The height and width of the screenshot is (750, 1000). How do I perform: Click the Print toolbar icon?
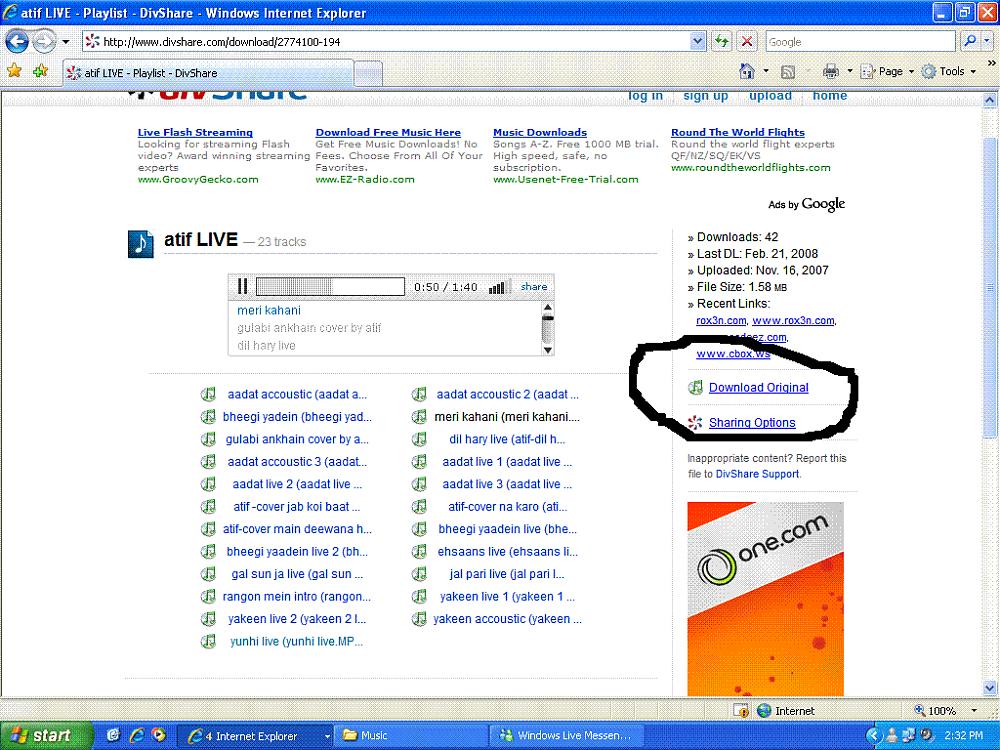tap(830, 71)
